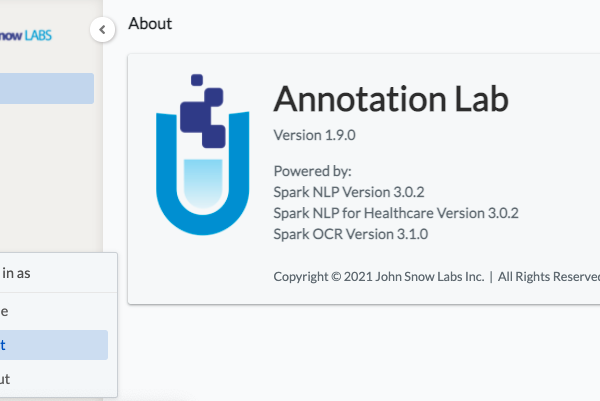600x401 pixels.
Task: Click the "Version 1.9.0" text
Action: coord(314,135)
